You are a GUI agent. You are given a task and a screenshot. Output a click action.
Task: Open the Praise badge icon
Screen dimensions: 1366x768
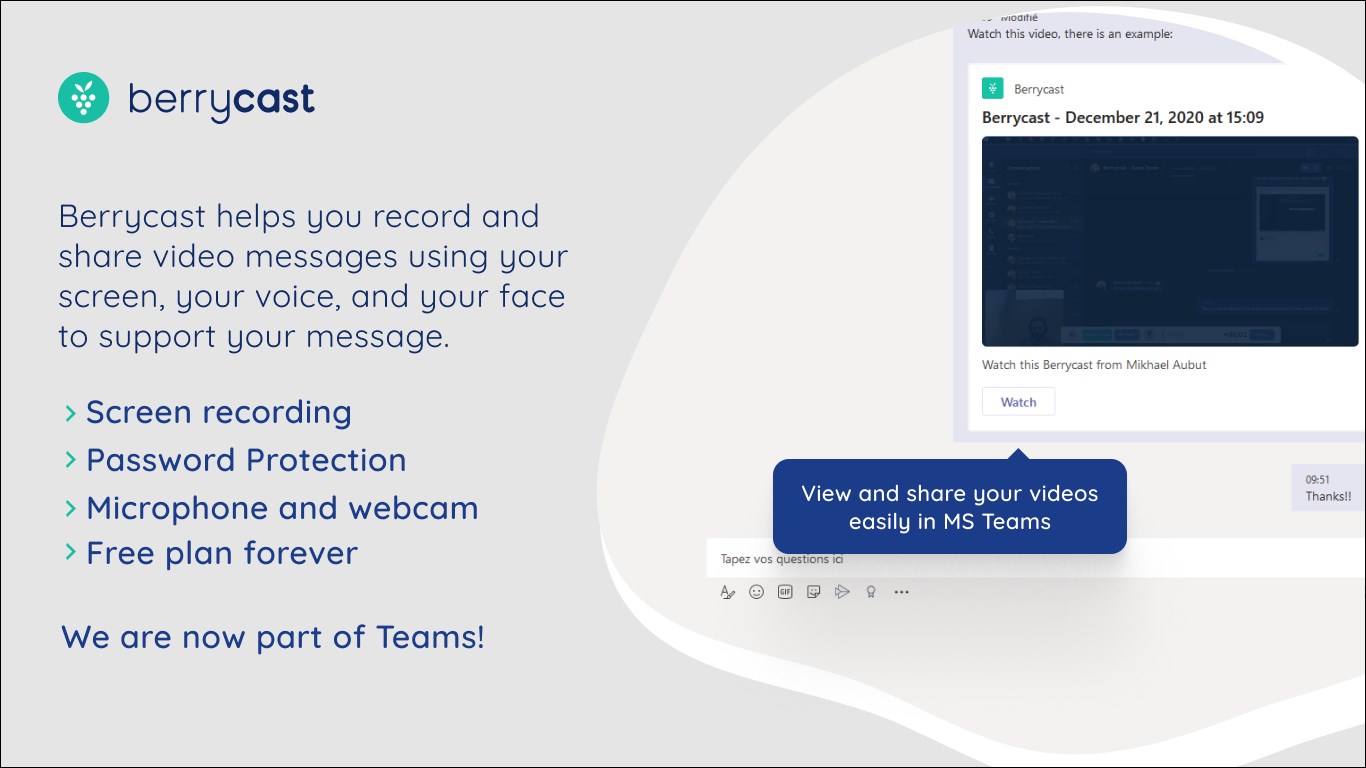tap(871, 592)
